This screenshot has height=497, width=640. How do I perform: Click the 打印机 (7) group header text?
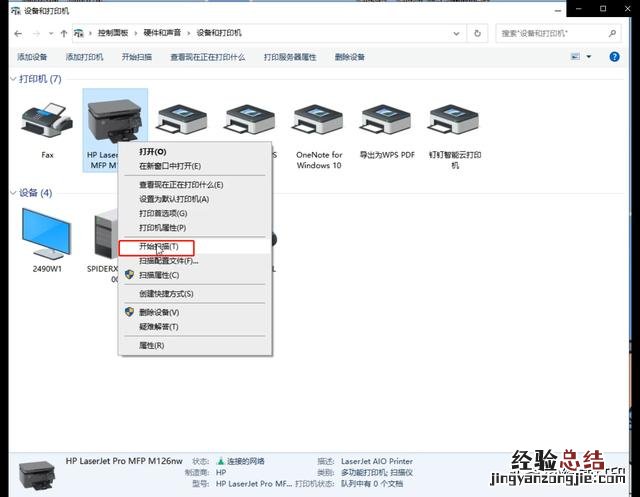point(40,79)
